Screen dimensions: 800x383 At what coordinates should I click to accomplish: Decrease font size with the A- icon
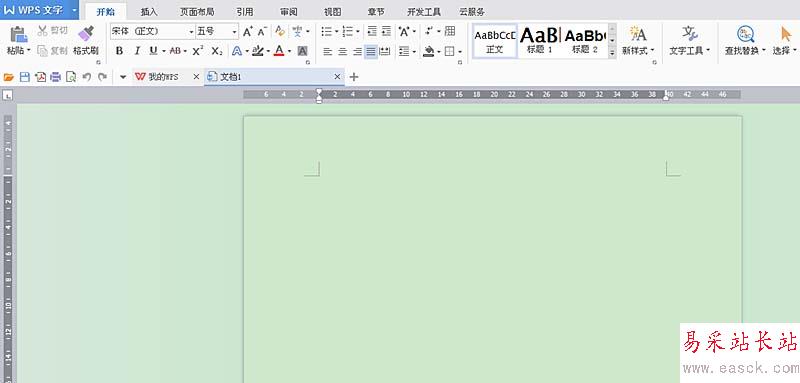[262, 32]
